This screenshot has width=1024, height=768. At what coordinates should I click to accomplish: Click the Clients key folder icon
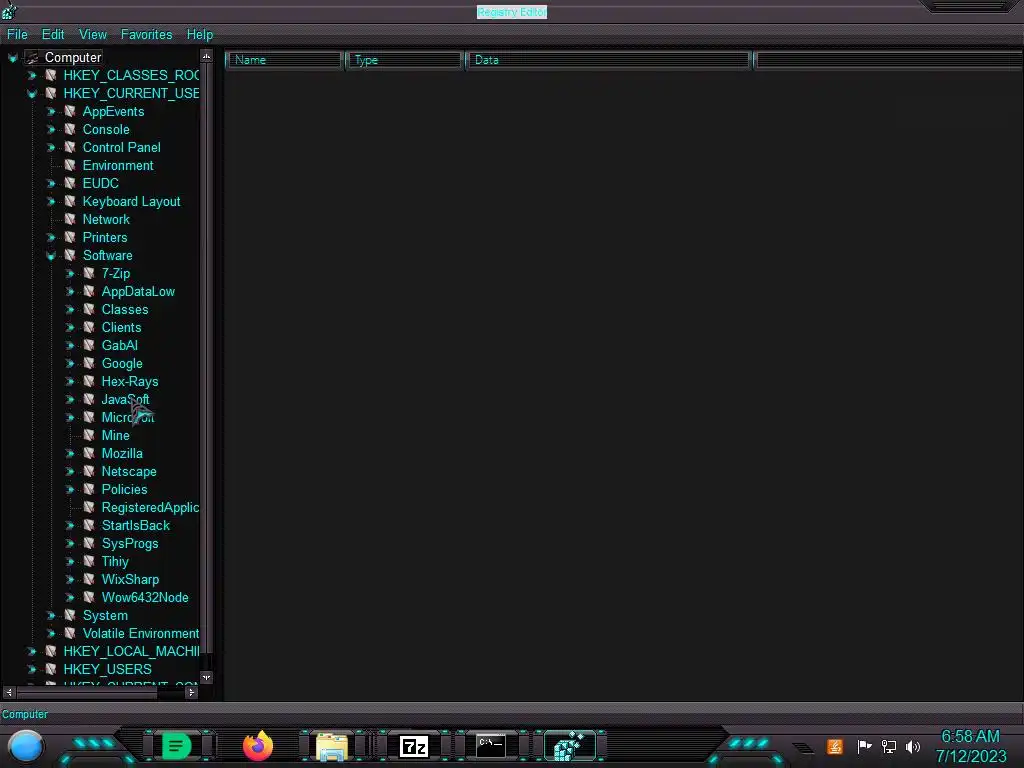89,327
